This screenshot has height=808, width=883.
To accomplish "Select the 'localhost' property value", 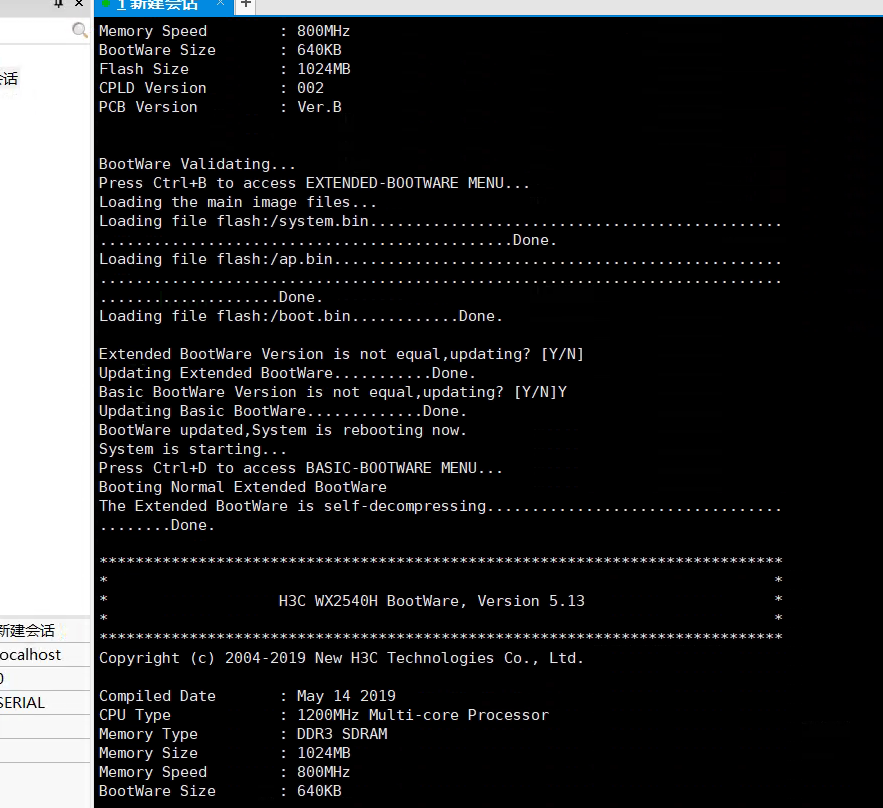I will pyautogui.click(x=30, y=654).
